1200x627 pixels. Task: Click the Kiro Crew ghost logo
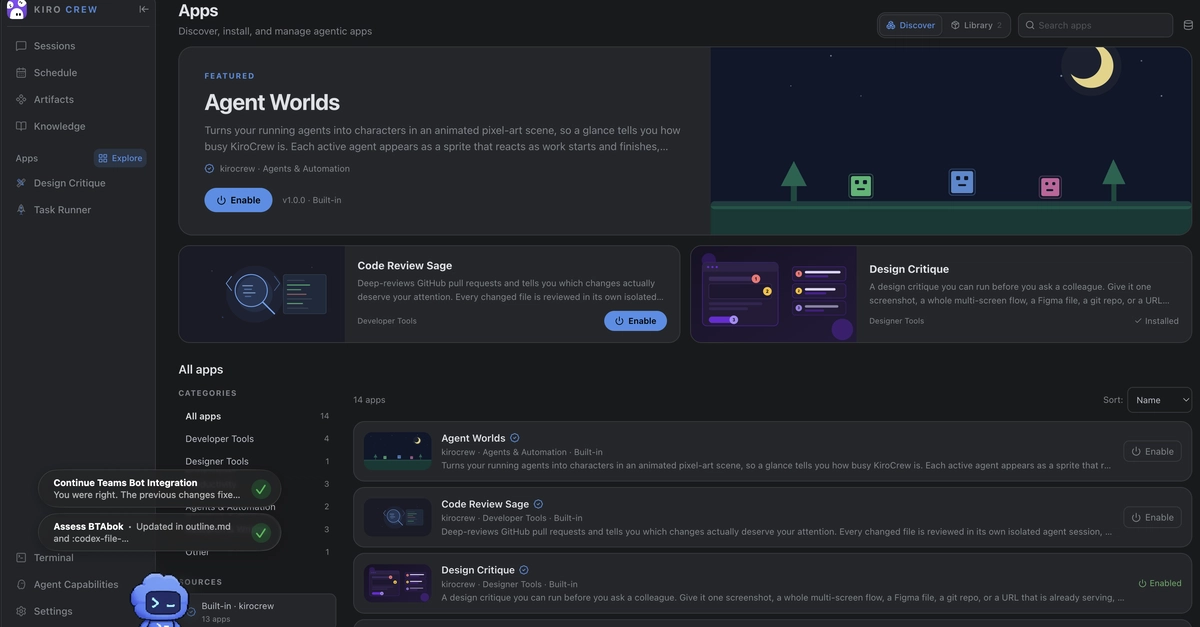[17, 9]
